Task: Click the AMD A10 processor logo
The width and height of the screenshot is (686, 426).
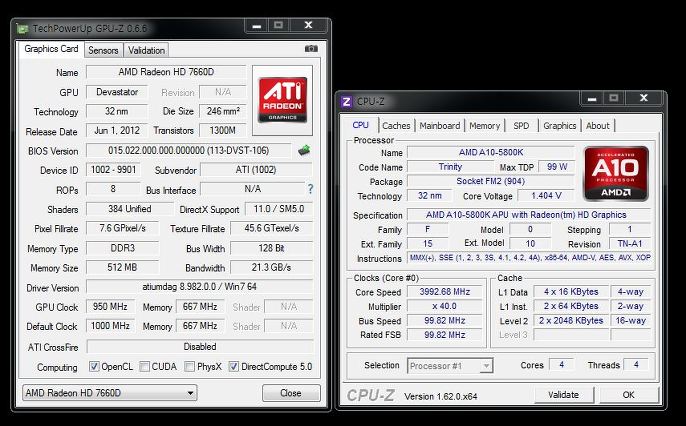Action: click(616, 174)
